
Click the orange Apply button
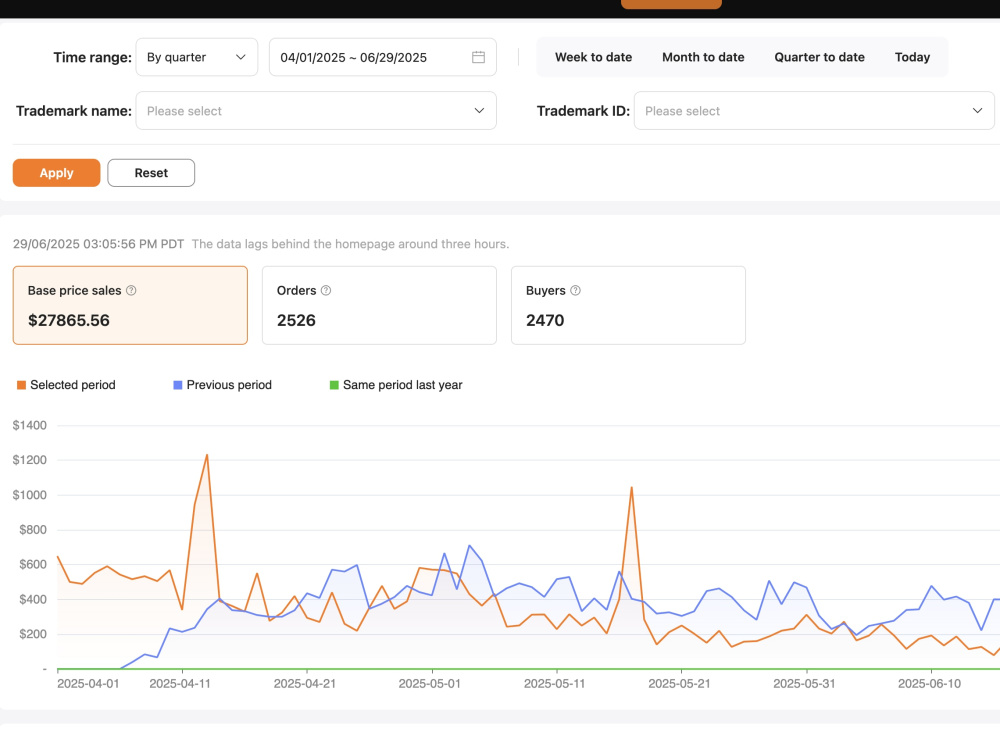57,173
